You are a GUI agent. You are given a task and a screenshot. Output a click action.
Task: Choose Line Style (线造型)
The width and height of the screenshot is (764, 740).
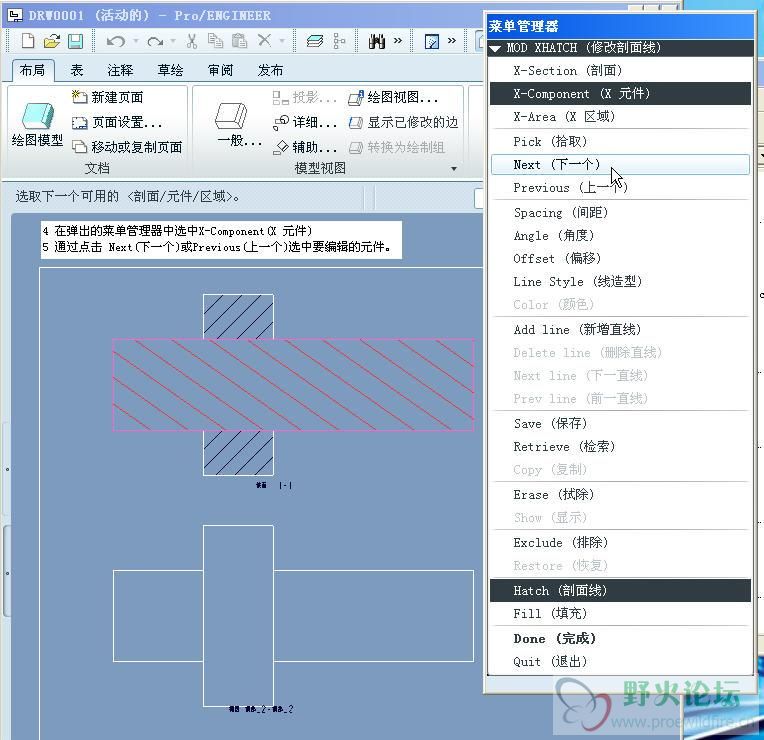pos(620,282)
